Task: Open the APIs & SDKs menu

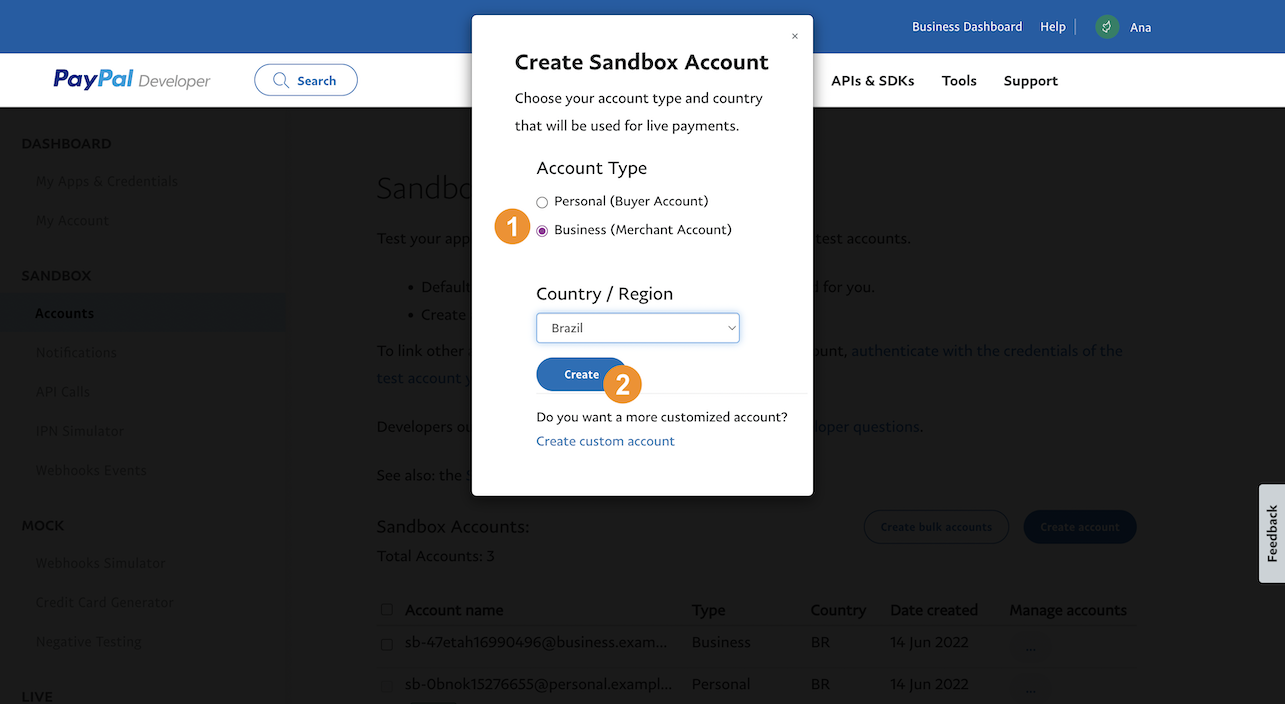Action: click(x=872, y=80)
